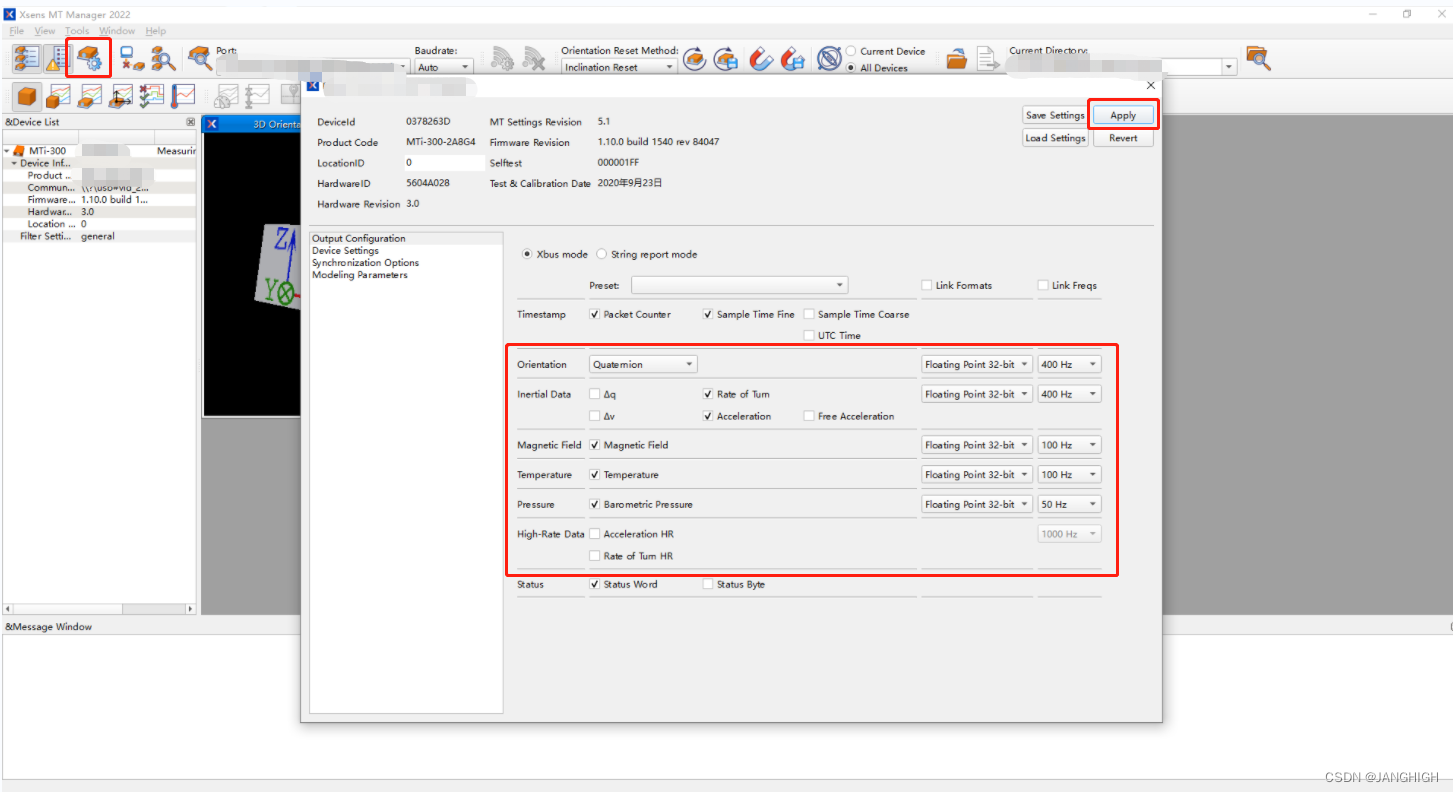Select Device Settings in the settings list
This screenshot has width=1453, height=792.
click(x=345, y=251)
